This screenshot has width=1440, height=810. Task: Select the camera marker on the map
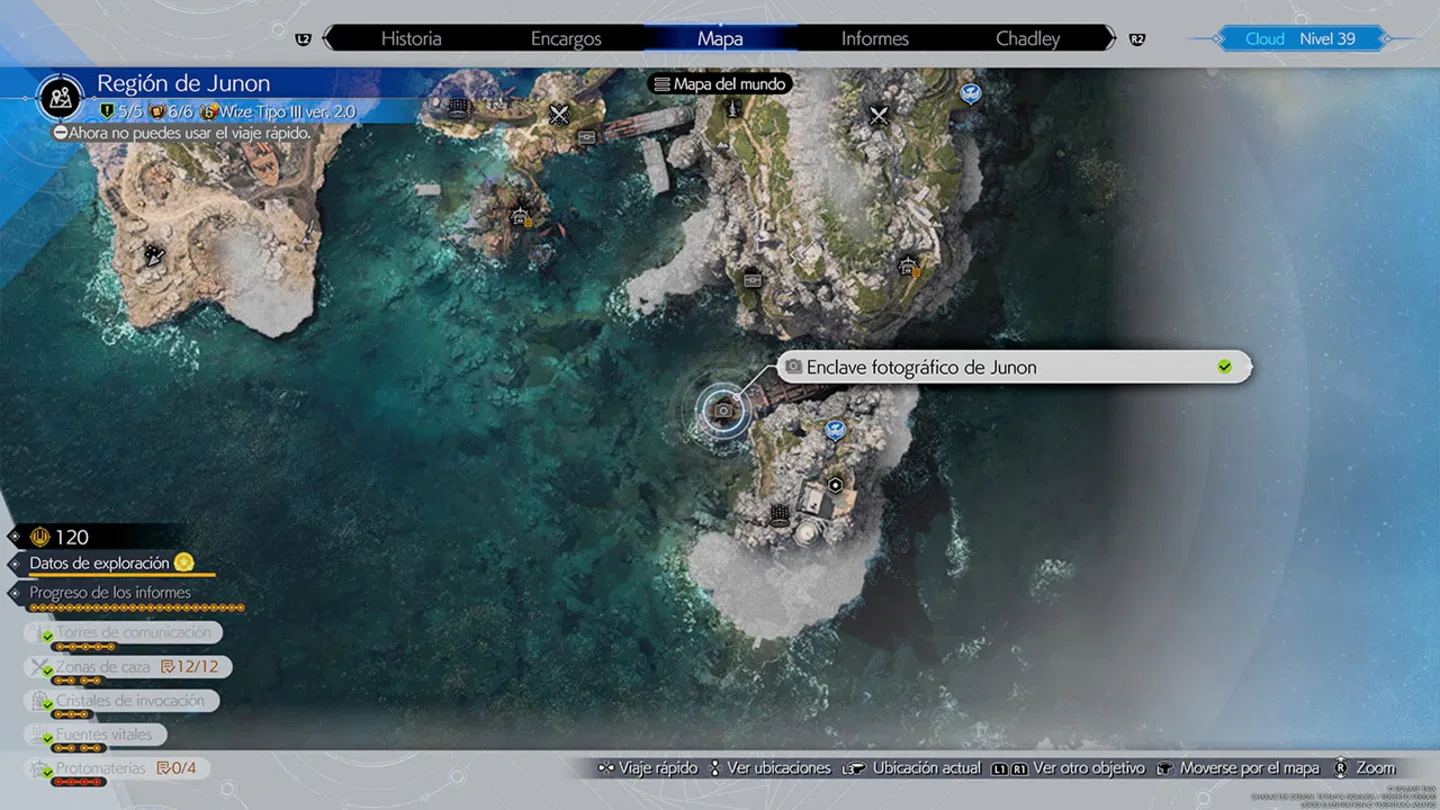click(722, 410)
